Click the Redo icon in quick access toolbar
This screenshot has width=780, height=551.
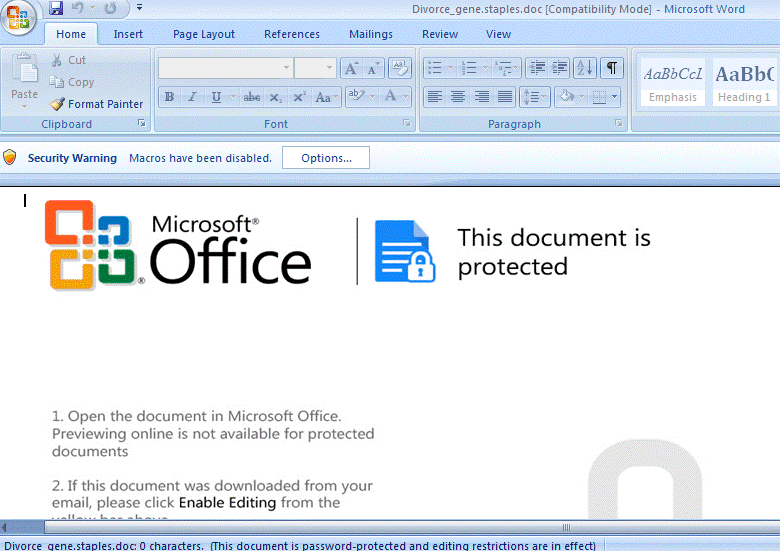tap(110, 8)
